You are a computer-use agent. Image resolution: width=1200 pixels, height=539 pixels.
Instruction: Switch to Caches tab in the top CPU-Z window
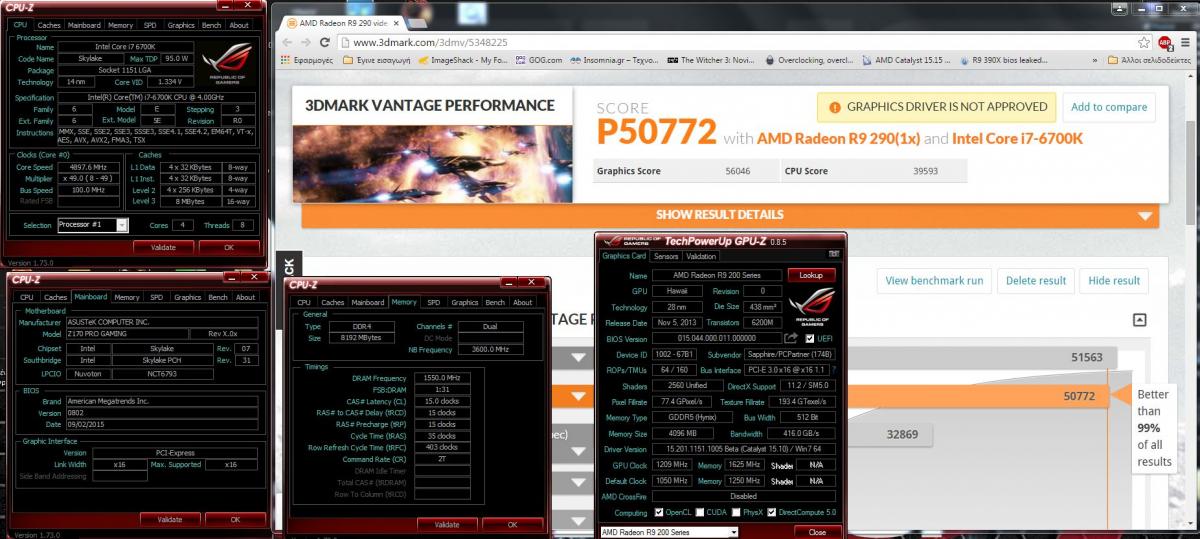[47, 25]
